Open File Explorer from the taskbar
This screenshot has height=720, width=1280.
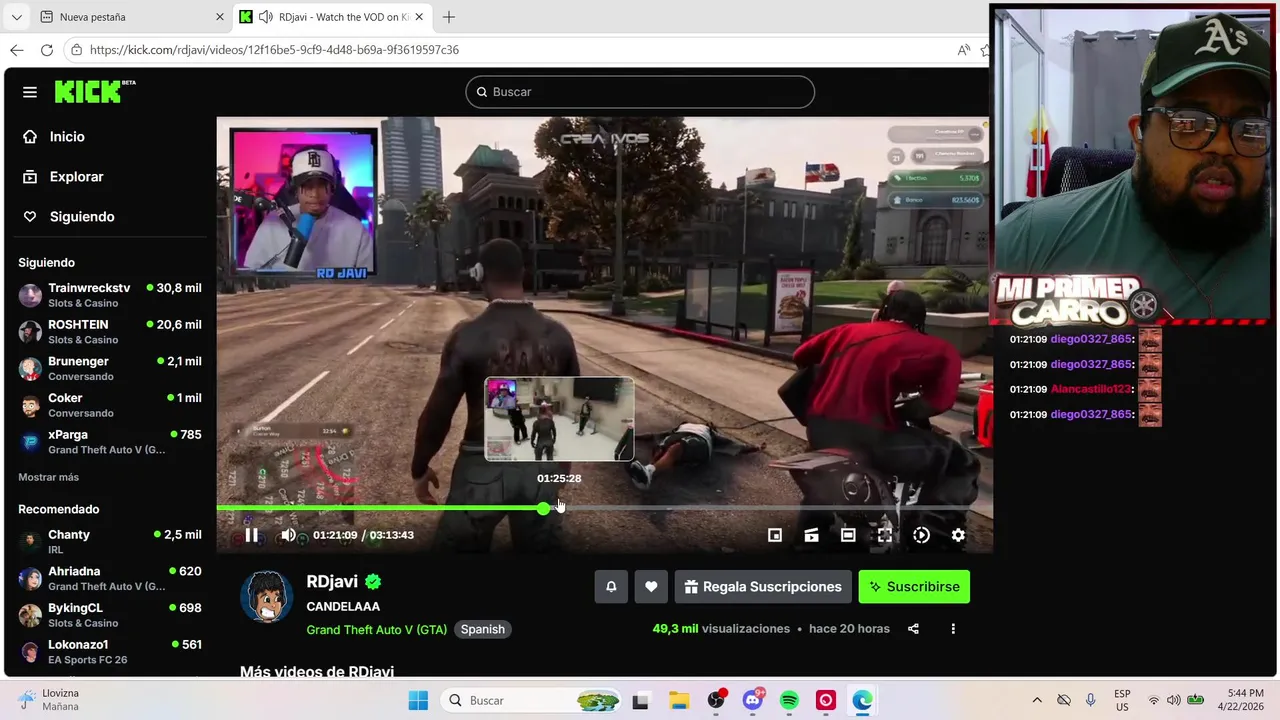679,701
